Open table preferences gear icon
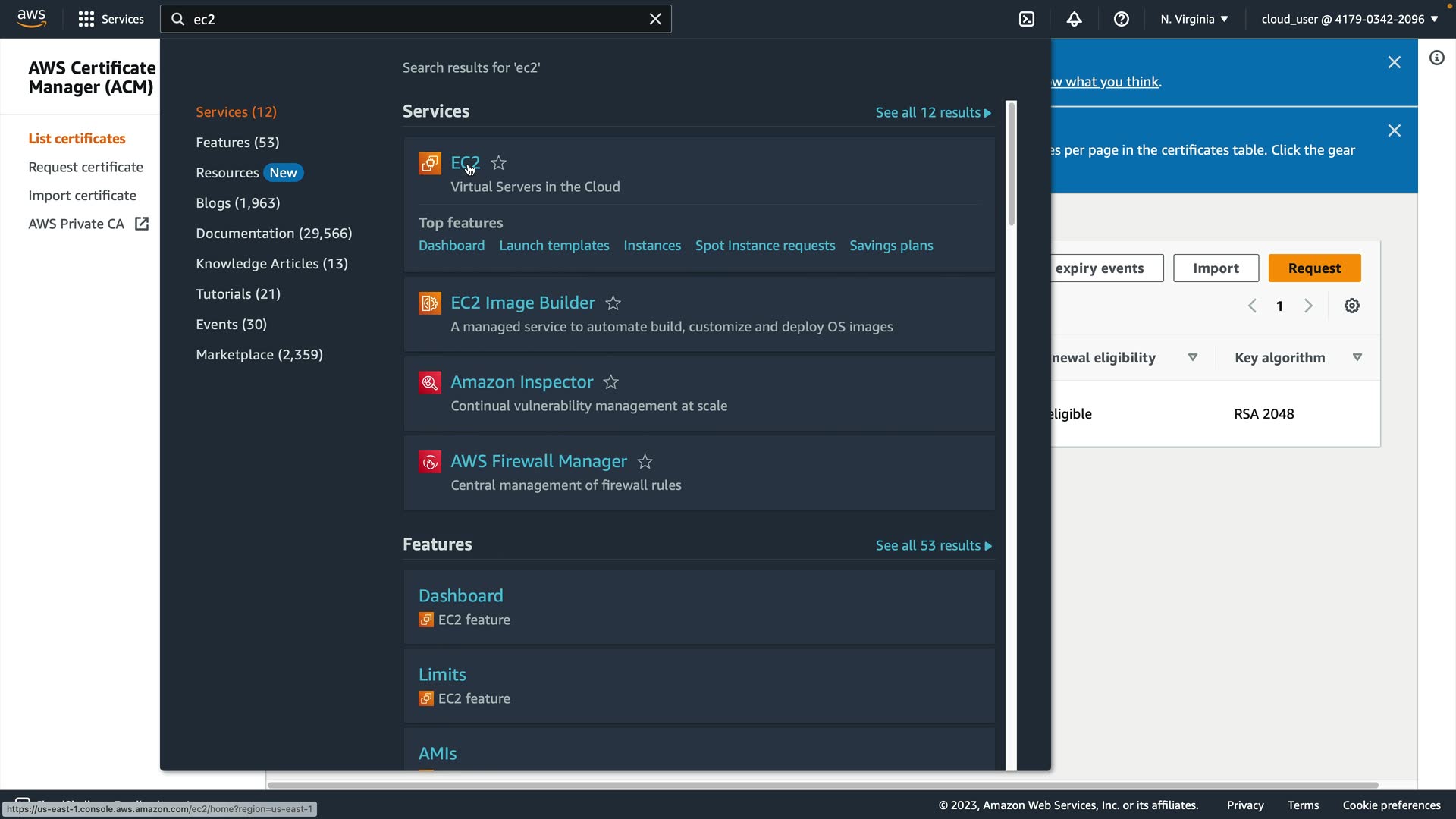Viewport: 1456px width, 819px height. pyautogui.click(x=1351, y=306)
